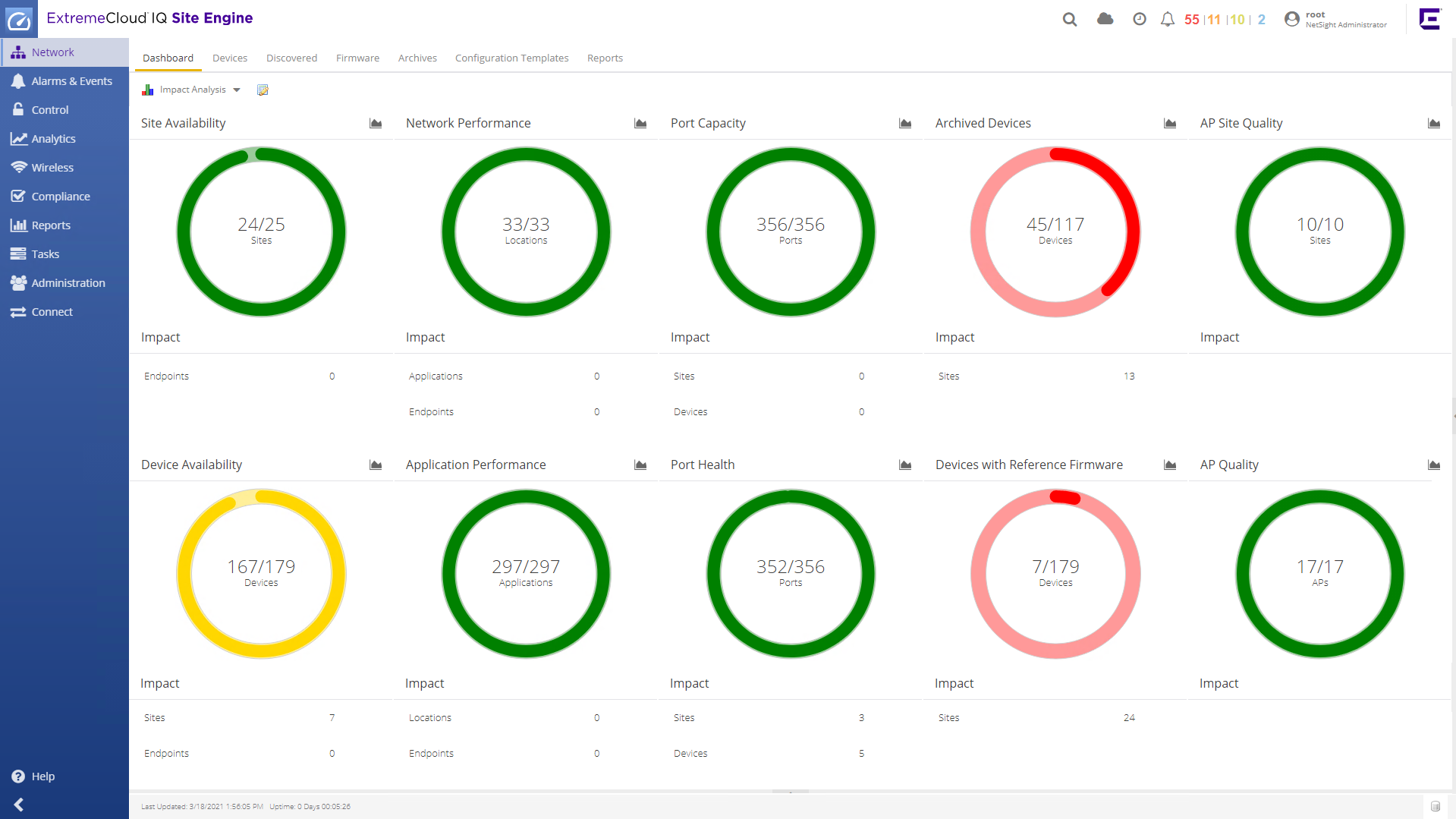Viewport: 1456px width, 819px height.
Task: Click the clock history icon
Action: (x=1140, y=19)
